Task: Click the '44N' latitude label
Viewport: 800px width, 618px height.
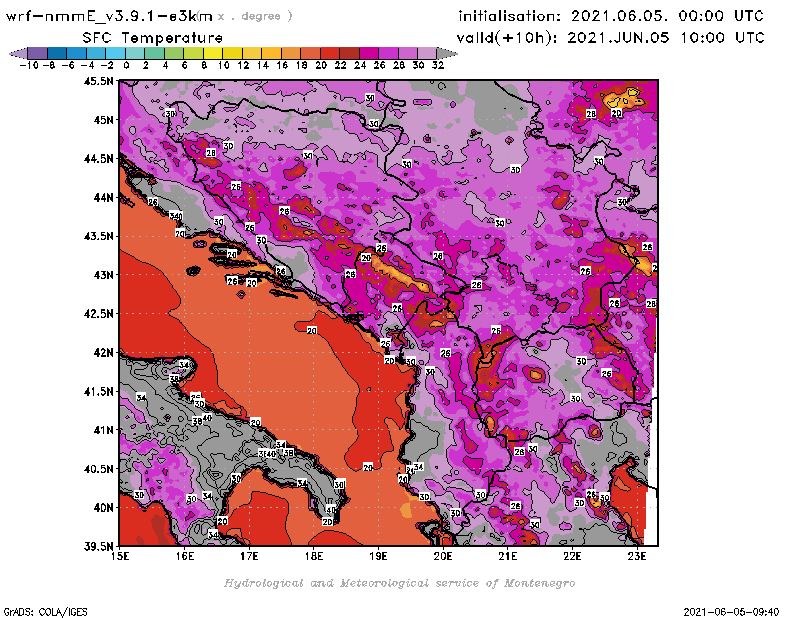Action: (x=103, y=197)
